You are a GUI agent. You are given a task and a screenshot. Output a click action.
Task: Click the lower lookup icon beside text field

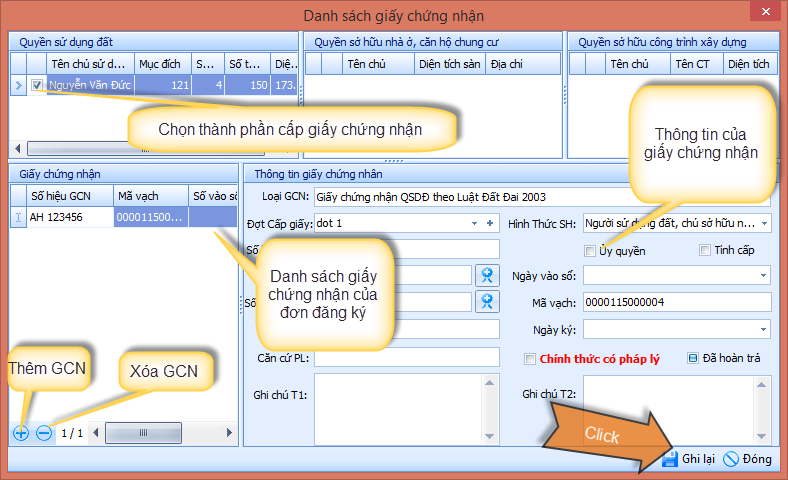click(487, 301)
